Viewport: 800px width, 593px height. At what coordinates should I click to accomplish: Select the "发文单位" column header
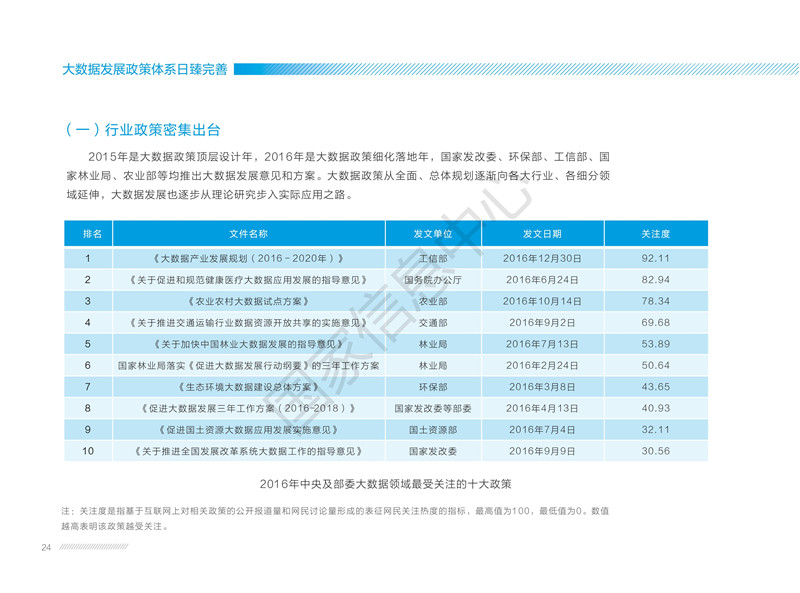point(433,234)
